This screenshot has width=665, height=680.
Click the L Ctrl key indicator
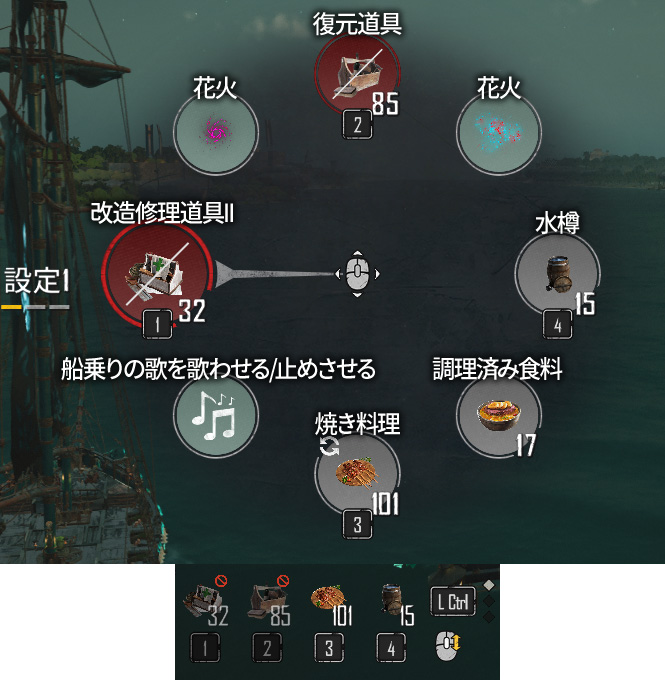click(x=453, y=602)
